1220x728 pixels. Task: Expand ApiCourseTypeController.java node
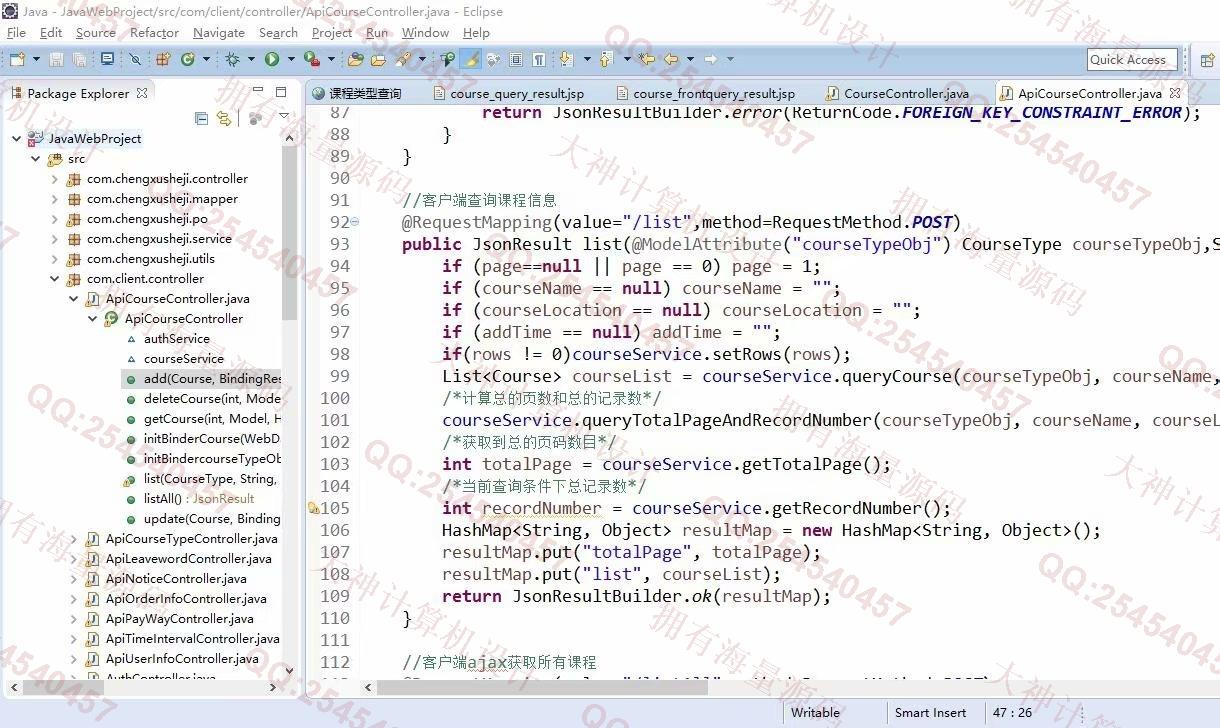[74, 539]
